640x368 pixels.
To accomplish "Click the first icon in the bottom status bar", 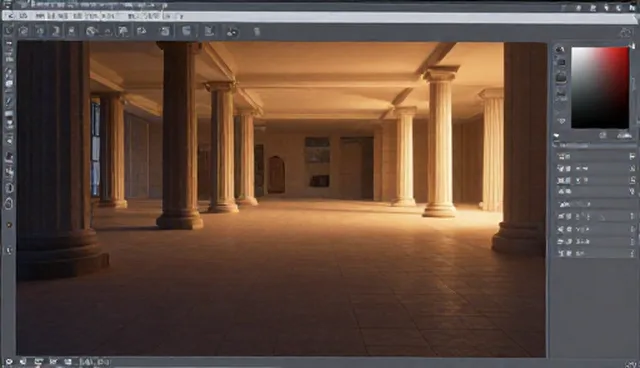I will click(9, 361).
